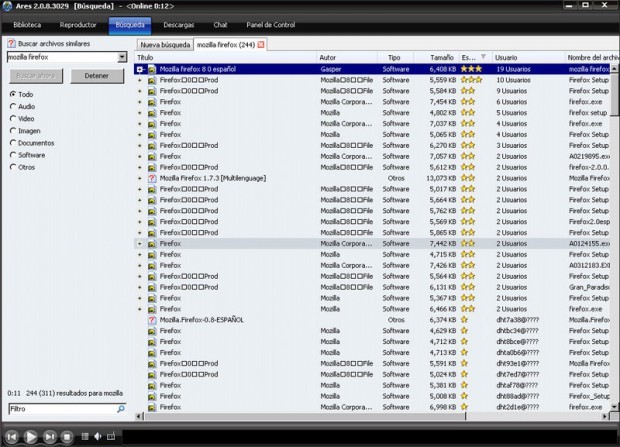Click the file icon of the 6,998 KB row
This screenshot has width=620, height=447.
[152, 407]
